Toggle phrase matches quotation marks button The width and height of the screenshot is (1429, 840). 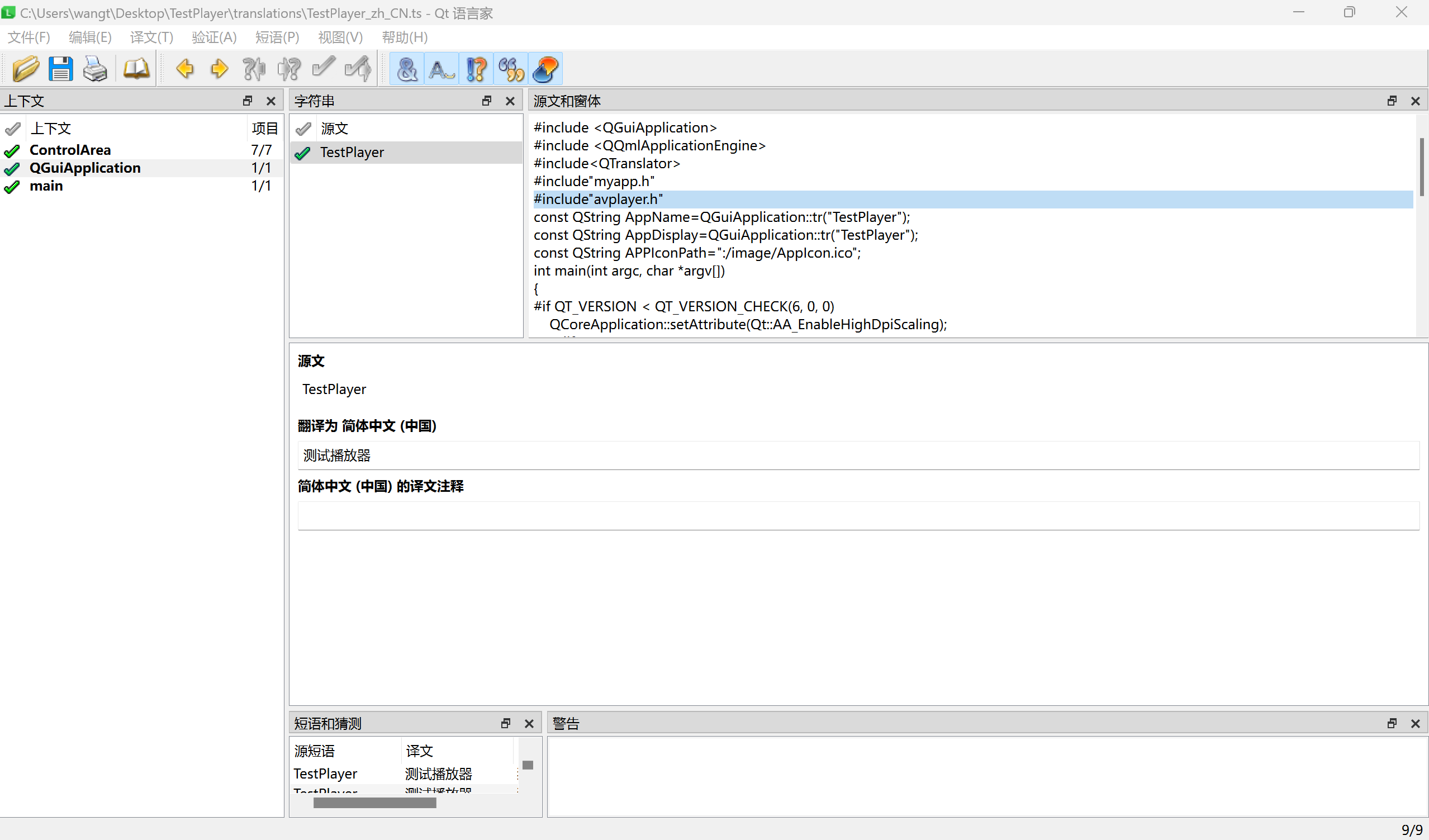tap(511, 69)
